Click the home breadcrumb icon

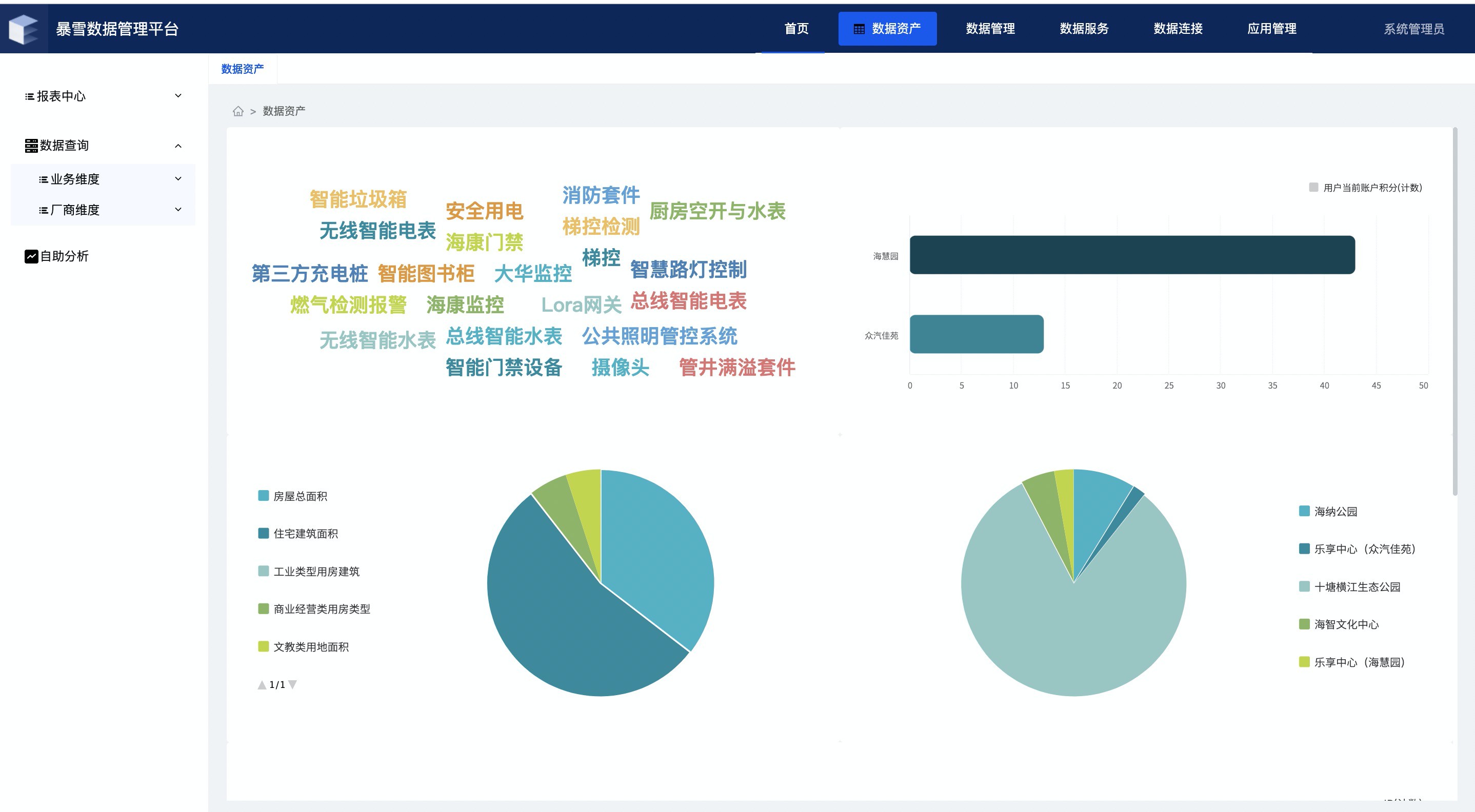pyautogui.click(x=238, y=111)
